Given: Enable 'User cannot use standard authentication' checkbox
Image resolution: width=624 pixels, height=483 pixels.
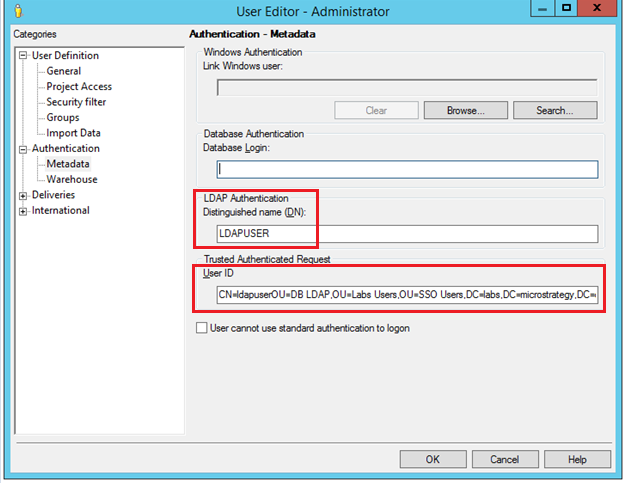Looking at the screenshot, I should pyautogui.click(x=201, y=328).
